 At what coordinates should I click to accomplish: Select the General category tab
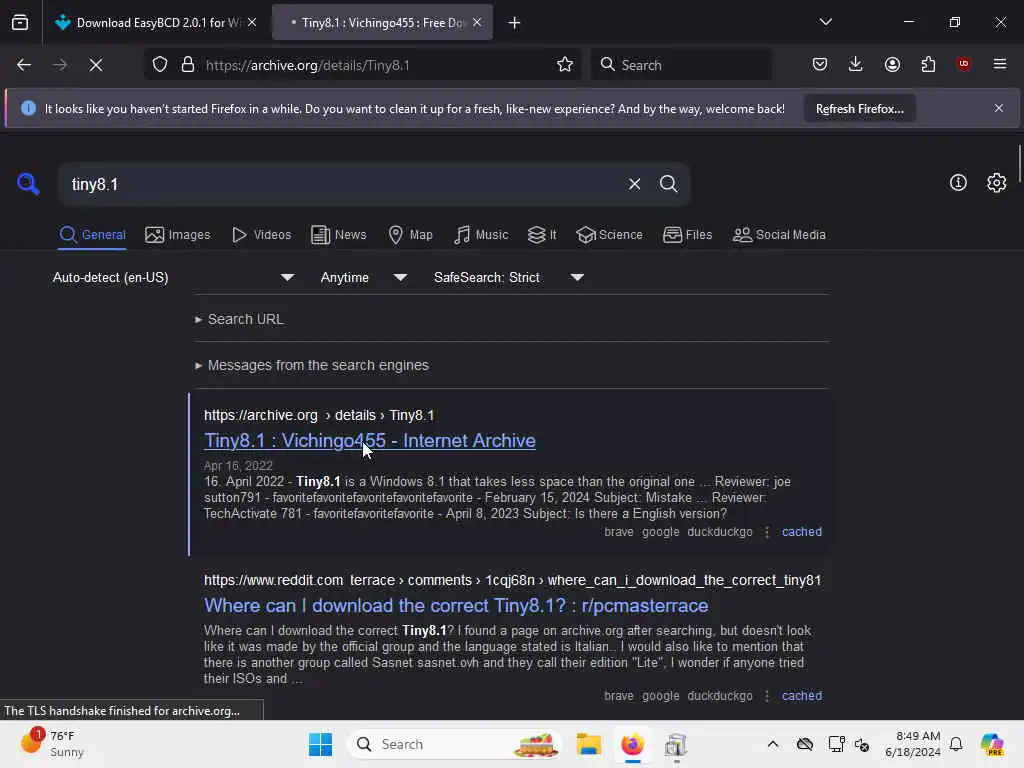pyautogui.click(x=92, y=234)
